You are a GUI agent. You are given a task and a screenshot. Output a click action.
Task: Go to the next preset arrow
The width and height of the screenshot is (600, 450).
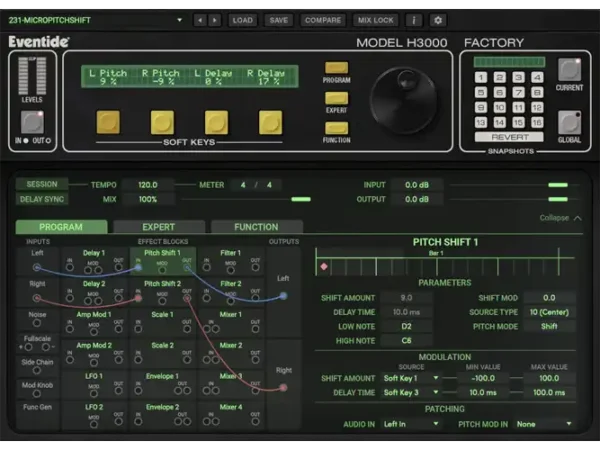215,20
